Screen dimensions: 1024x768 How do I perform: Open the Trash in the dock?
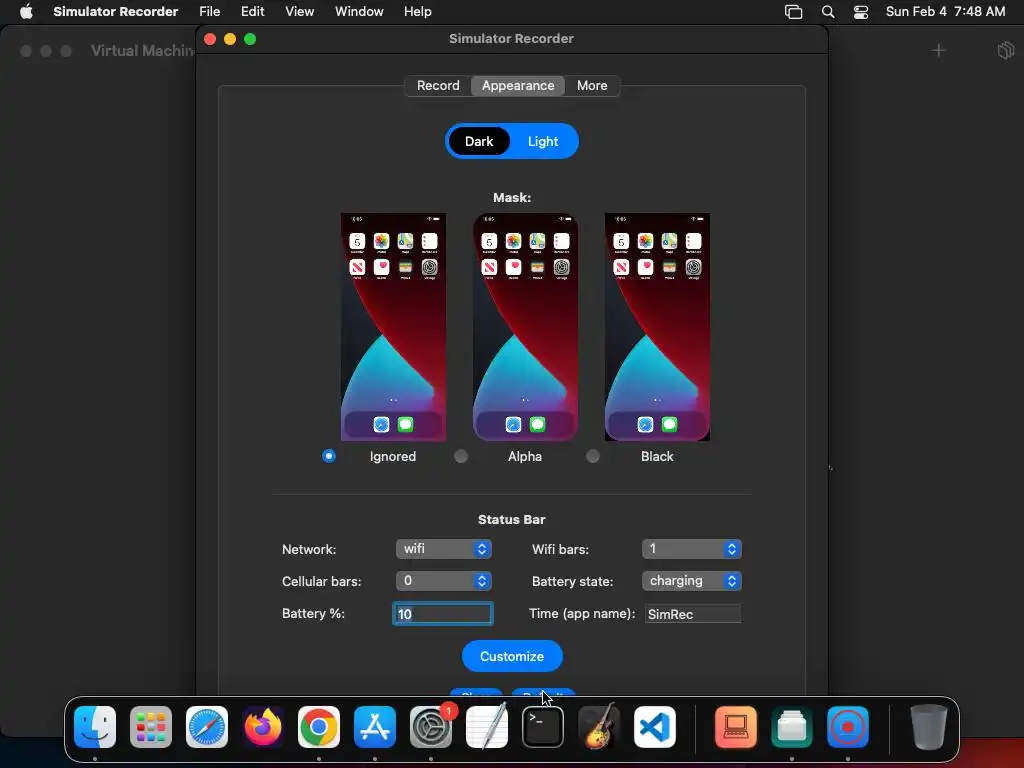tap(929, 727)
